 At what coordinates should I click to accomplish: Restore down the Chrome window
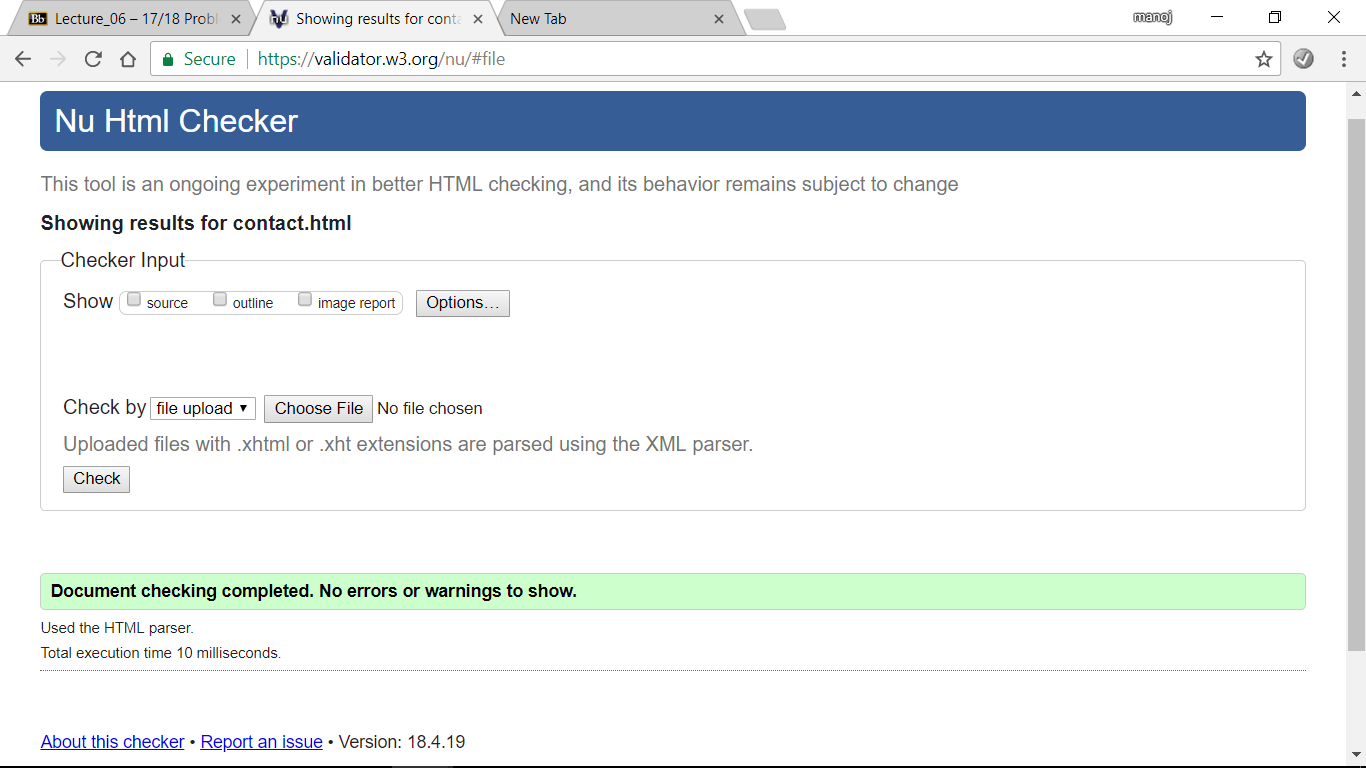[x=1275, y=17]
